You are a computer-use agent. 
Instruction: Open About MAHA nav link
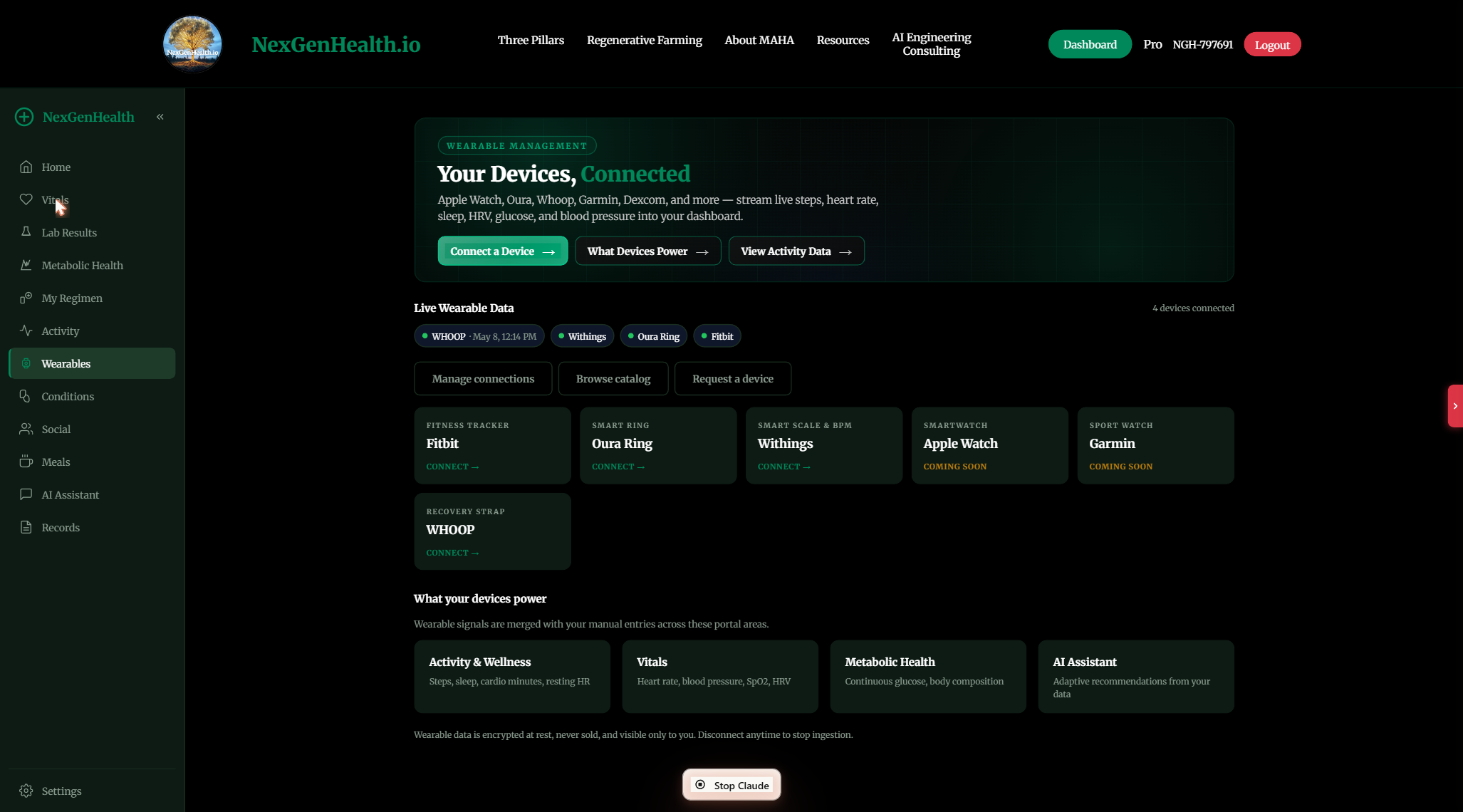point(759,40)
